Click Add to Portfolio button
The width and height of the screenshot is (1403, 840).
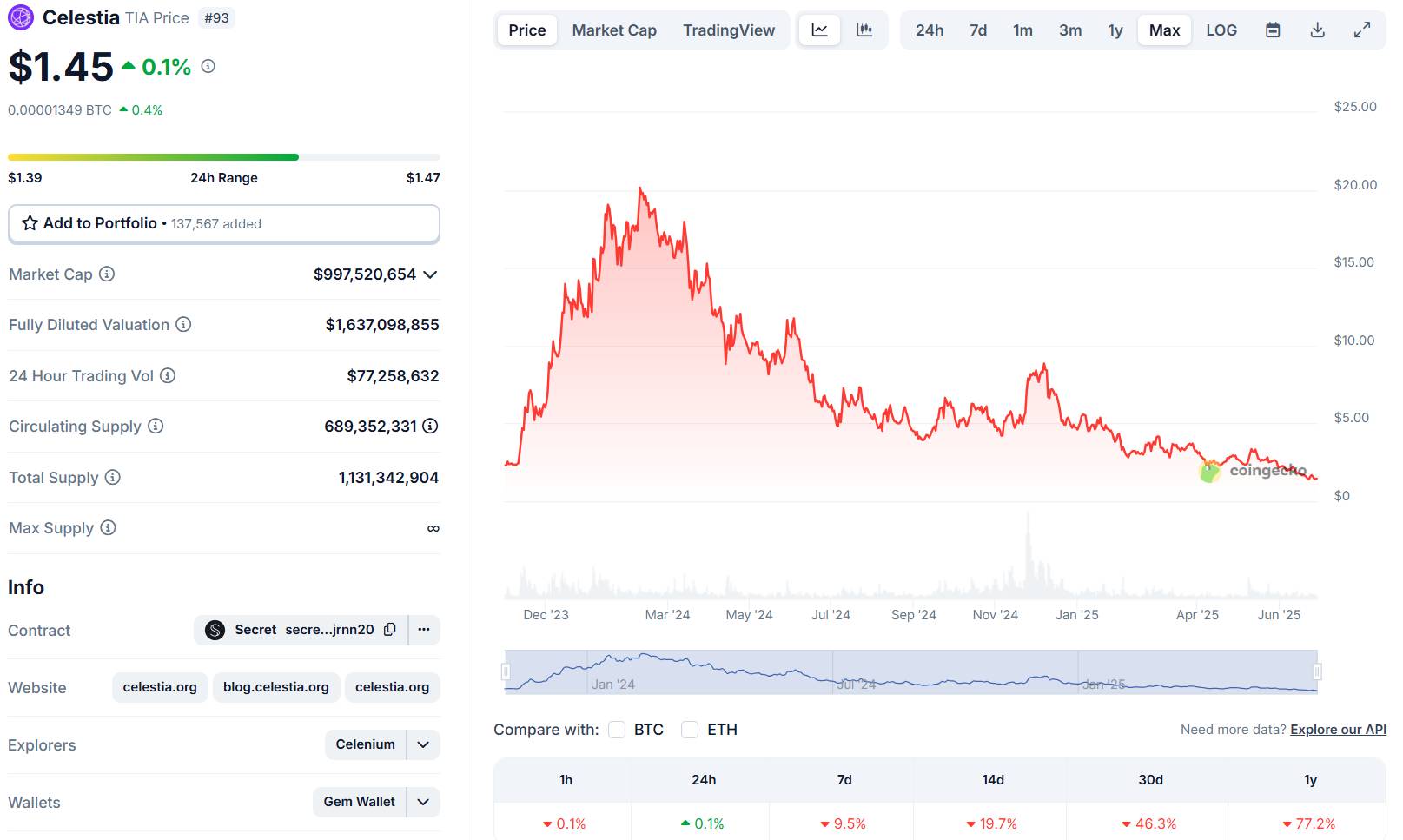click(x=224, y=224)
